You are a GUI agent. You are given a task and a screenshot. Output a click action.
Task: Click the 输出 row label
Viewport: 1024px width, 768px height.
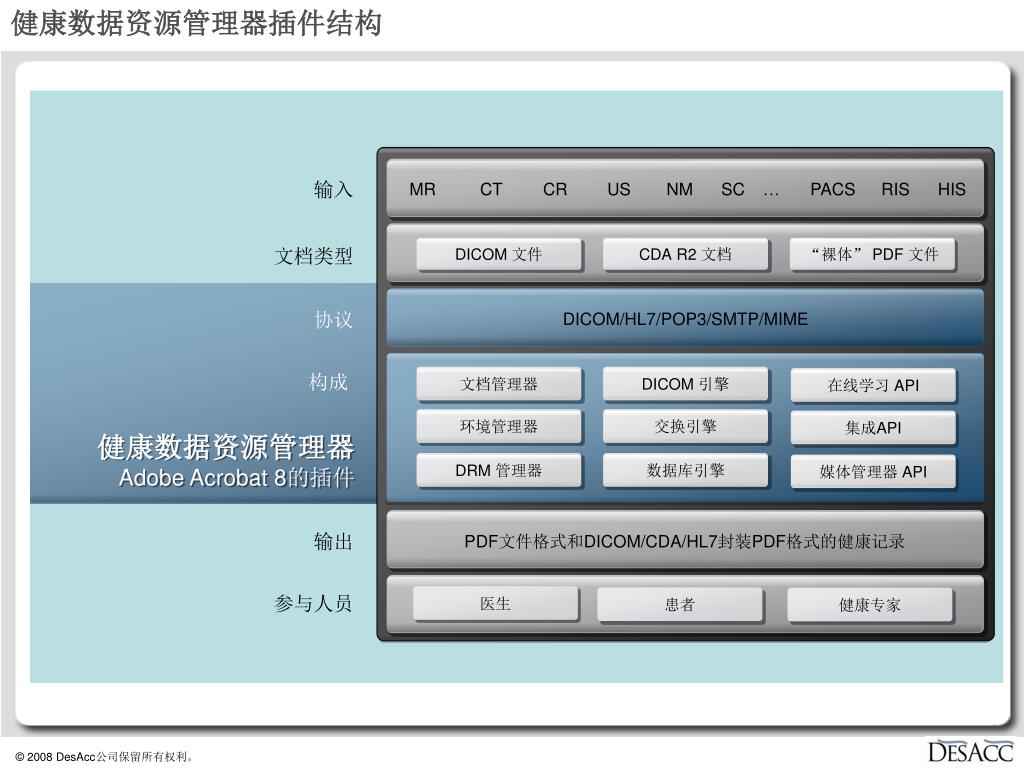pos(333,541)
